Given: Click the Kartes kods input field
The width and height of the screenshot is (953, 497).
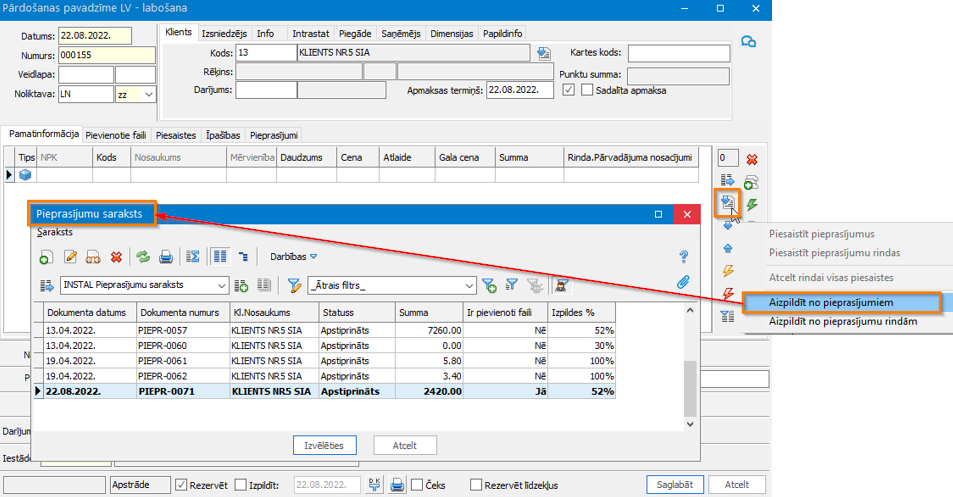Looking at the screenshot, I should pyautogui.click(x=678, y=53).
